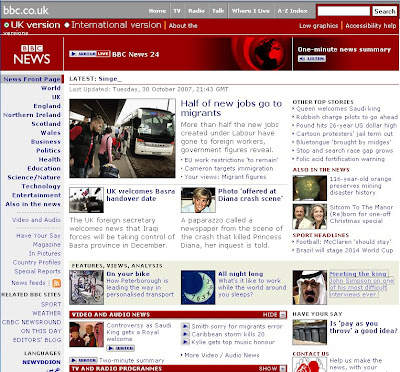The width and height of the screenshot is (400, 372).
Task: Open 'Controversy as Saudi King gets a Royal welcome'
Action: coord(139,332)
